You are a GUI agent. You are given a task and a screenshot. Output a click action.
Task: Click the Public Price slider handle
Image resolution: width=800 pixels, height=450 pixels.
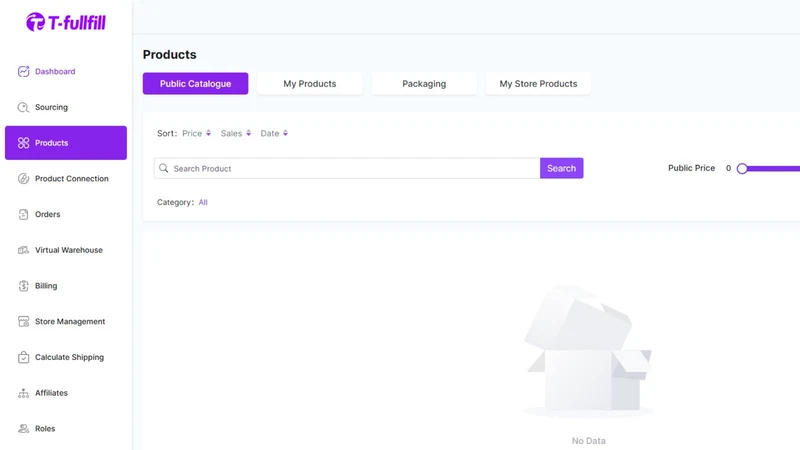742,168
